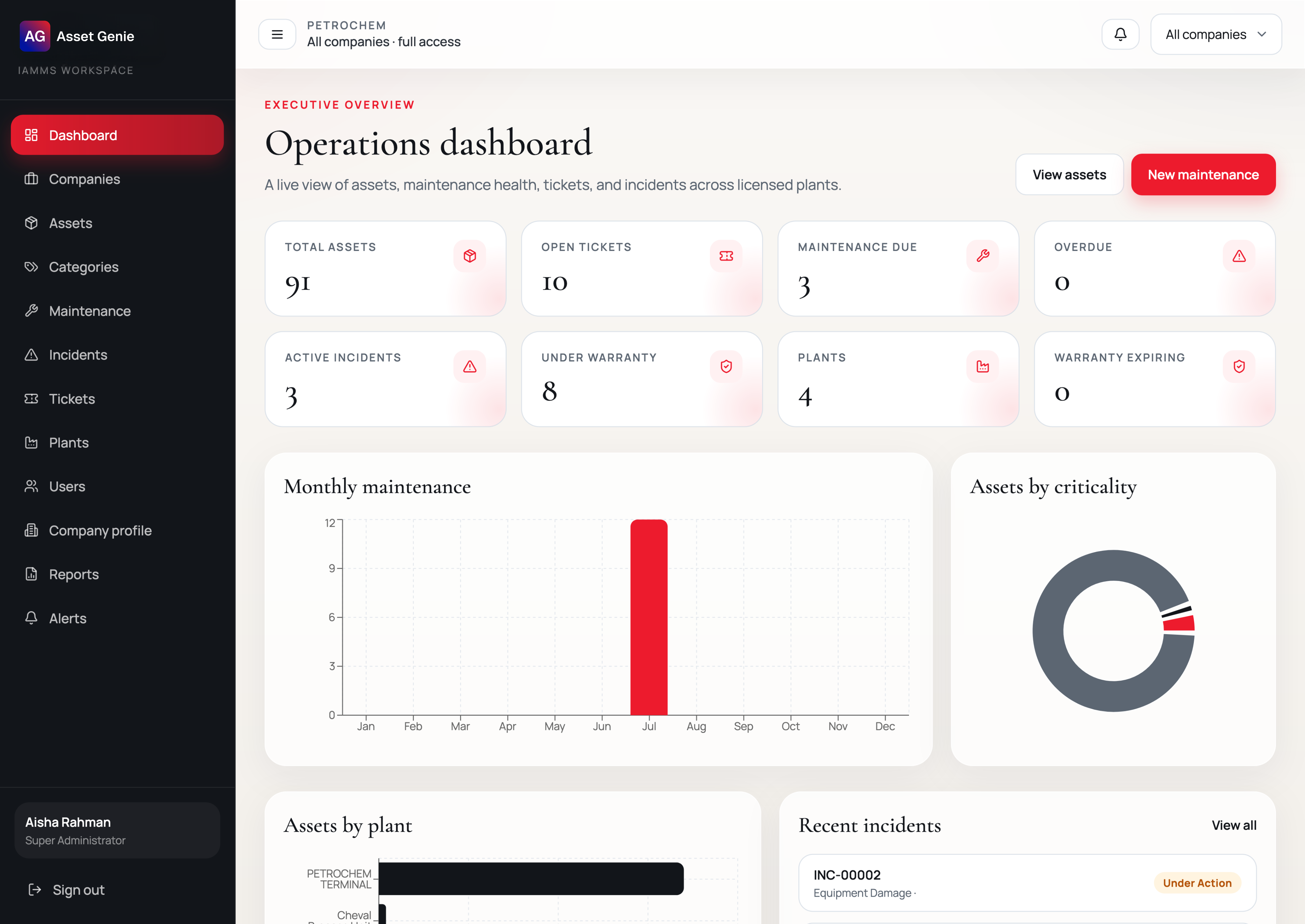1305x924 pixels.
Task: Click the Plants factory icon in card
Action: pos(983,366)
